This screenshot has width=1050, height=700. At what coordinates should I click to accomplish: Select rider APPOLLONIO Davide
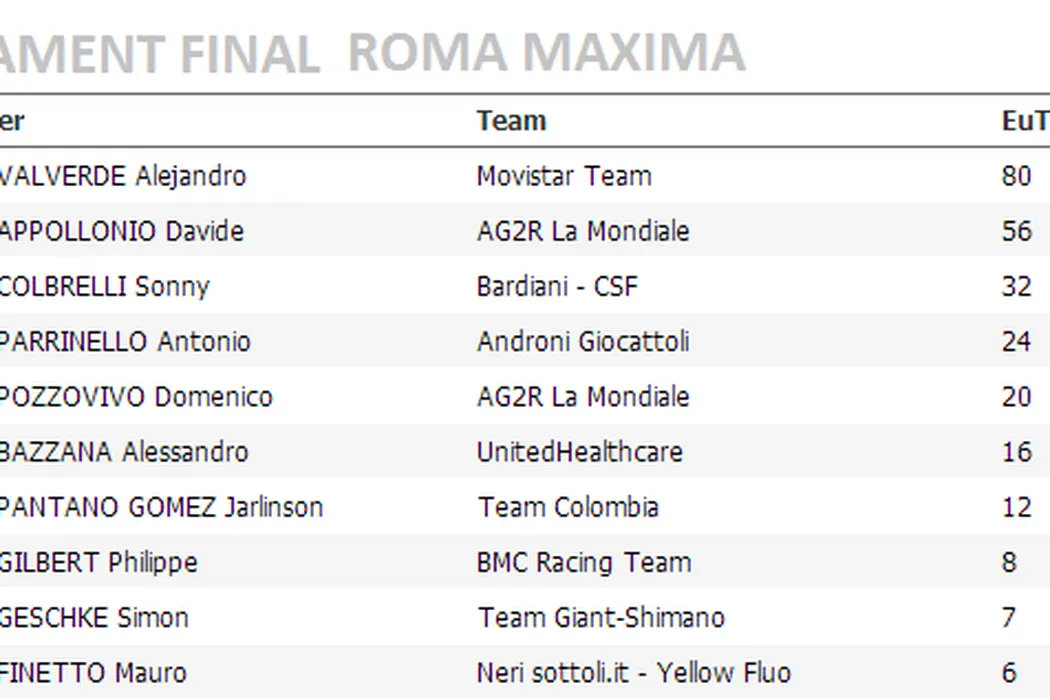(121, 231)
